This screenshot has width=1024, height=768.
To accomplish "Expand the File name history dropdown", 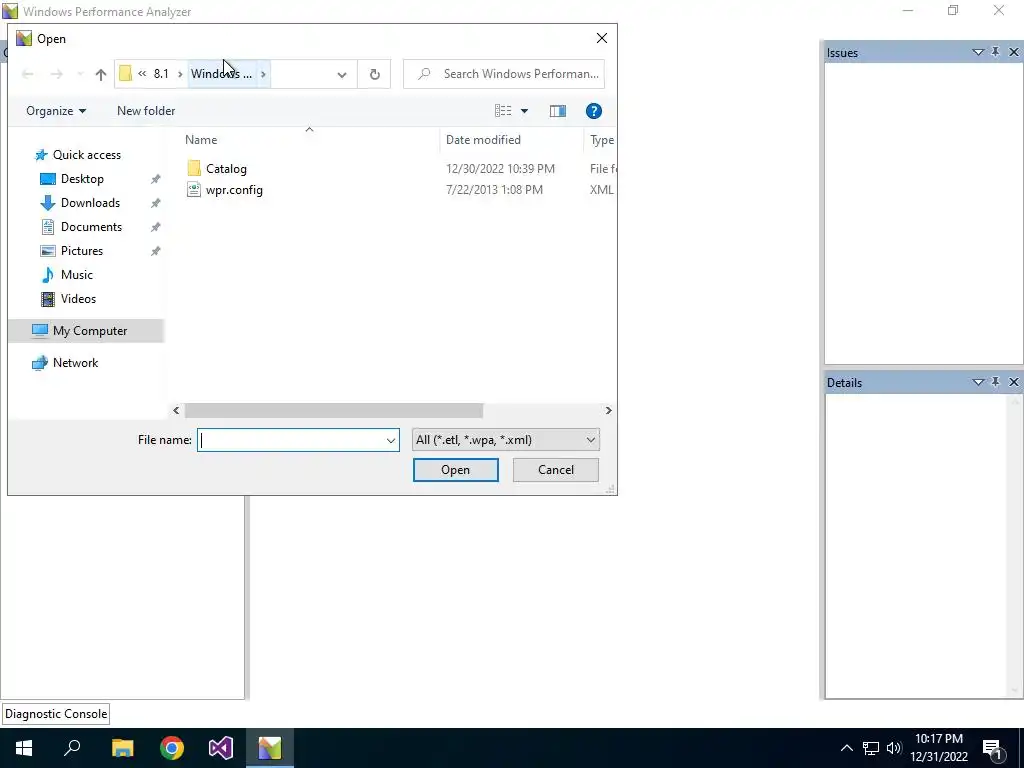I will click(391, 440).
